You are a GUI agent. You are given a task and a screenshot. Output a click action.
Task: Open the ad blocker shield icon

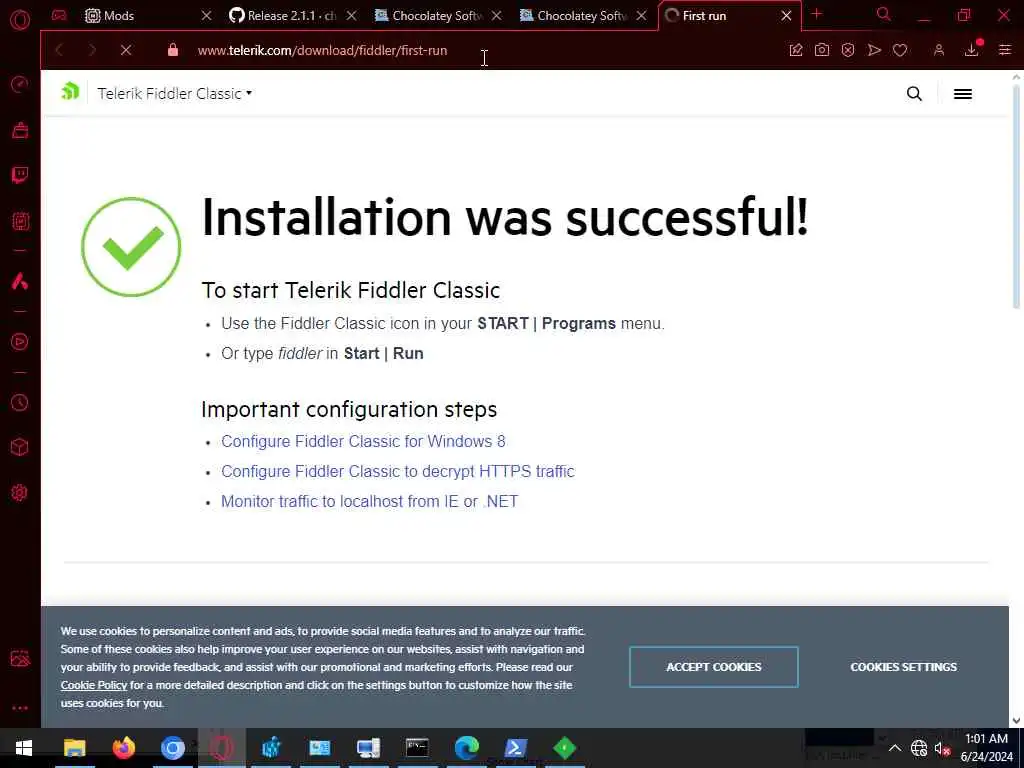tap(848, 50)
